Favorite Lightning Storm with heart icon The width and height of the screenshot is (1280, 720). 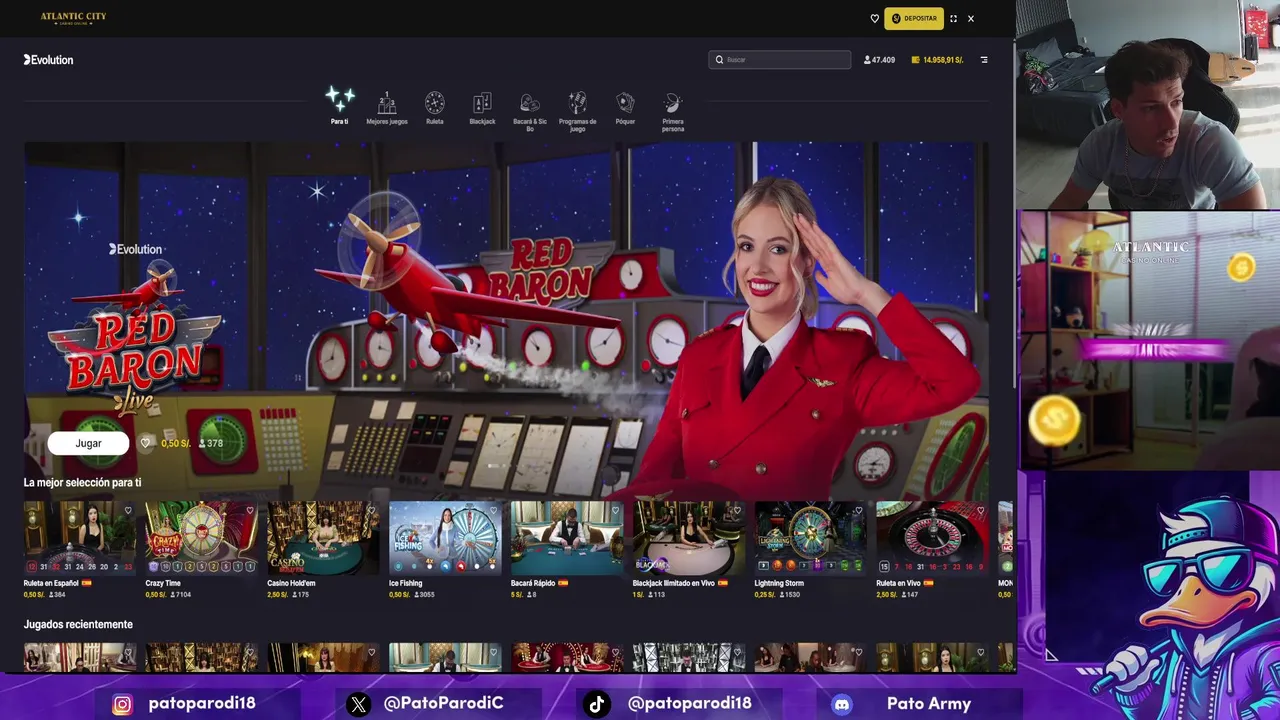(x=859, y=510)
